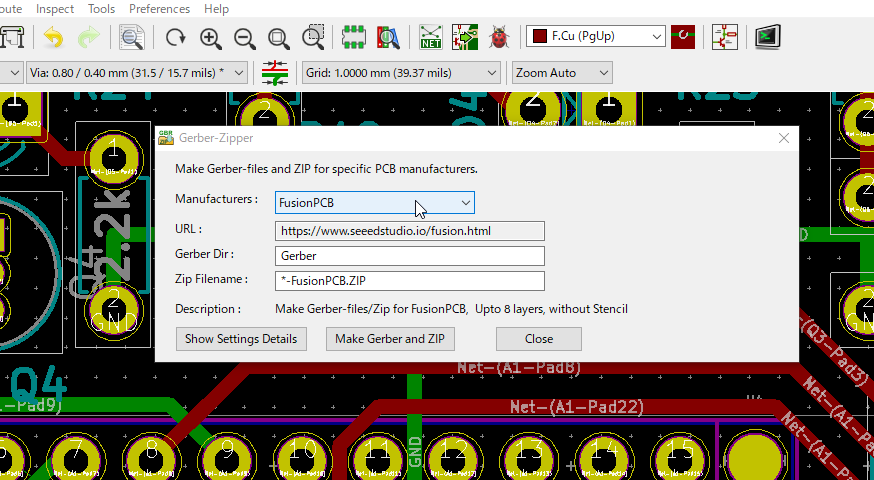Open the footprint editor icon
This screenshot has height=480, width=874.
[353, 37]
